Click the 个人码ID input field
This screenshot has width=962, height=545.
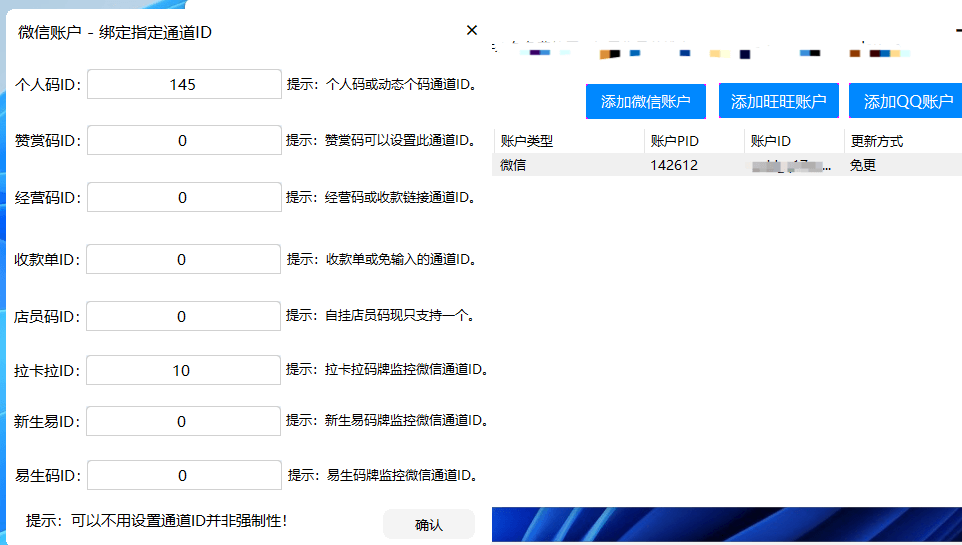point(184,85)
